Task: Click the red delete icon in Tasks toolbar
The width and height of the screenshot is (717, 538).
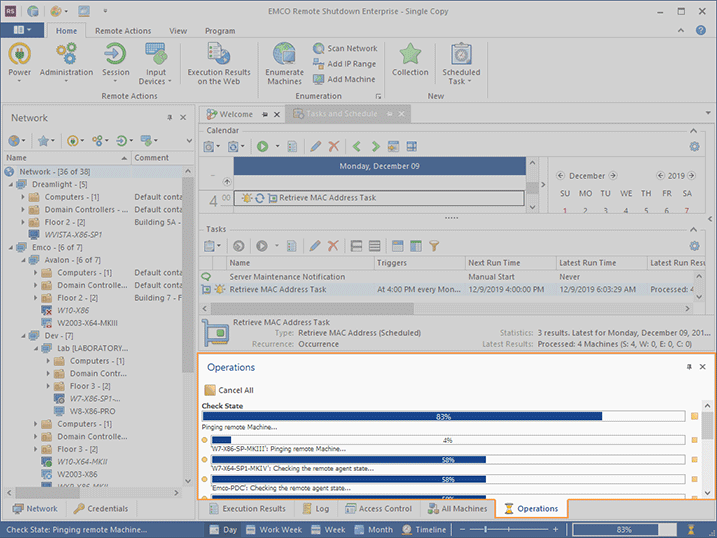Action: click(334, 245)
